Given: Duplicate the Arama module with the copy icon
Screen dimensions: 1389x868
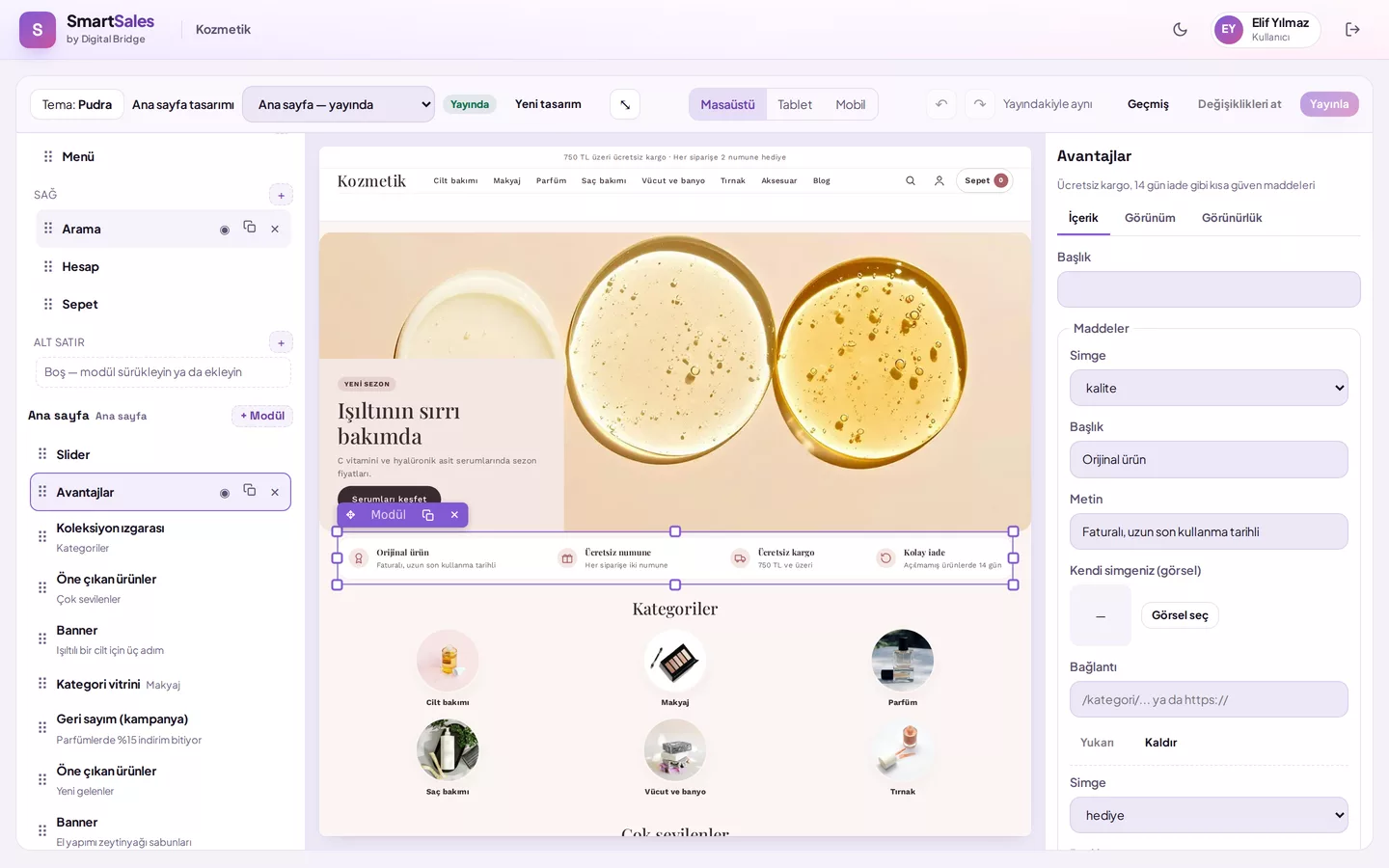Looking at the screenshot, I should click(x=250, y=228).
